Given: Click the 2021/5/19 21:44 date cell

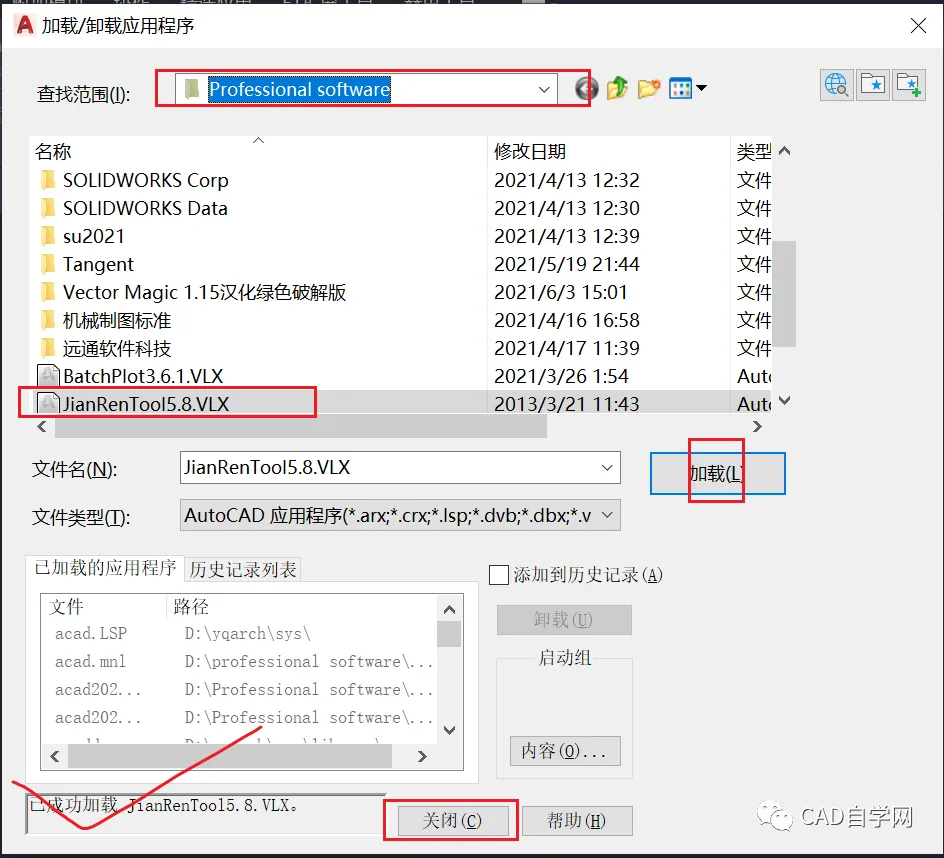Looking at the screenshot, I should click(x=567, y=264).
